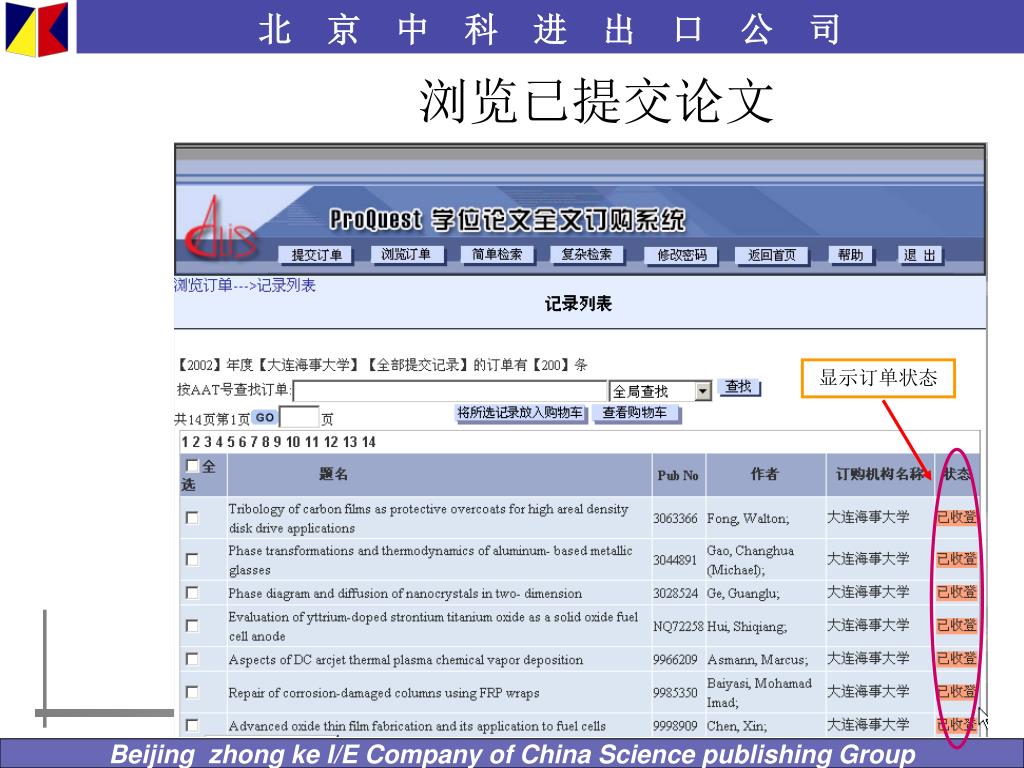Click Pub No 9985350
The image size is (1024, 768).
coord(675,693)
